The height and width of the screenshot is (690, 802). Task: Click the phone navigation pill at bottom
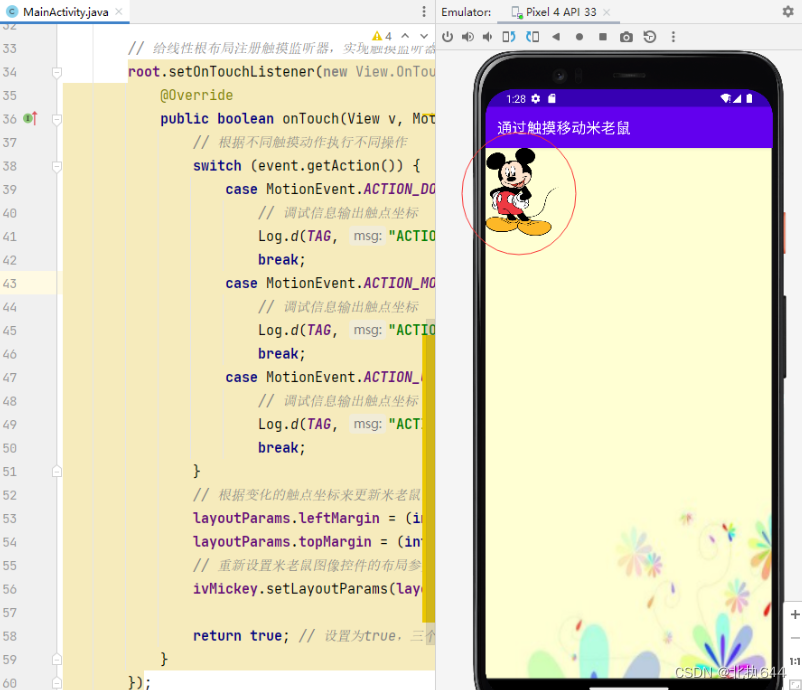click(x=629, y=687)
